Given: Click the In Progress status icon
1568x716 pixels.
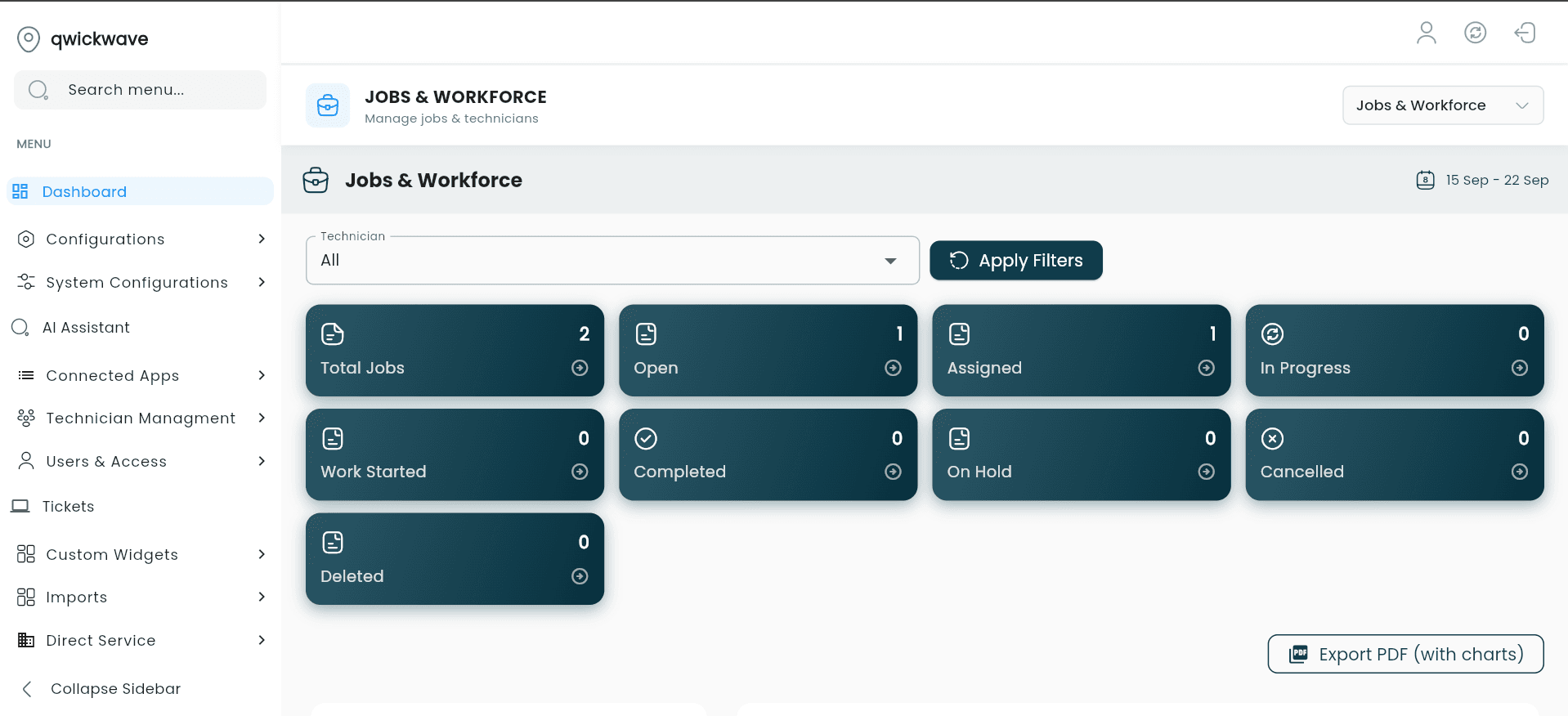Looking at the screenshot, I should [x=1272, y=334].
